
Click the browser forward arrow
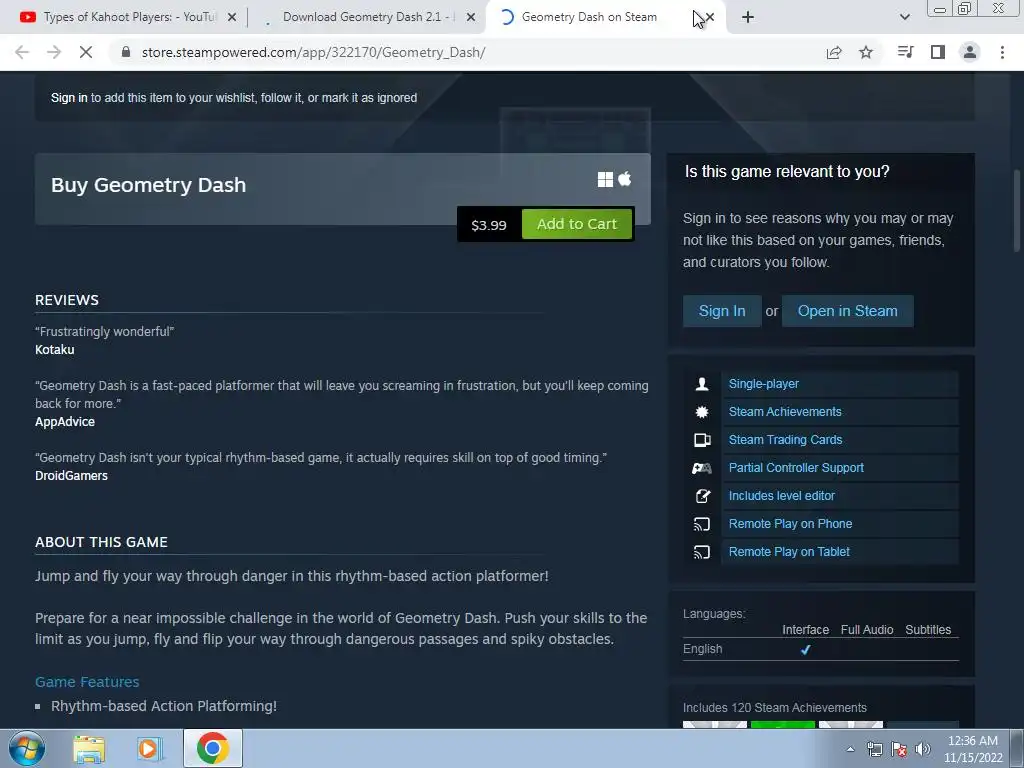[54, 52]
